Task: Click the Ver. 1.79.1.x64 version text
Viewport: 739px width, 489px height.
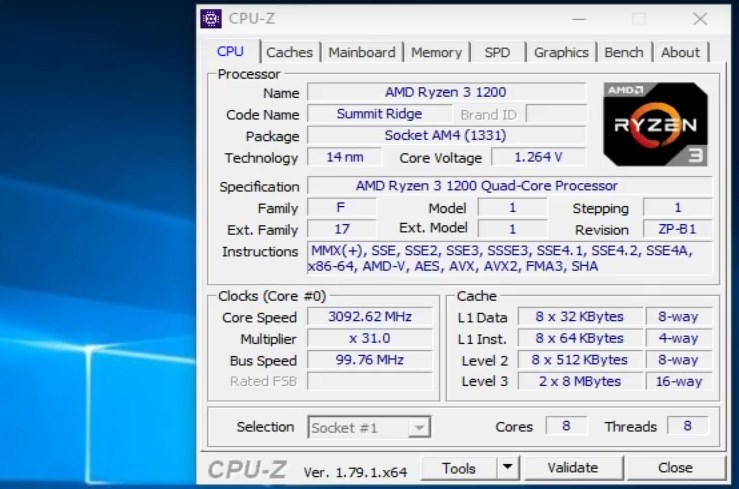Action: point(355,472)
